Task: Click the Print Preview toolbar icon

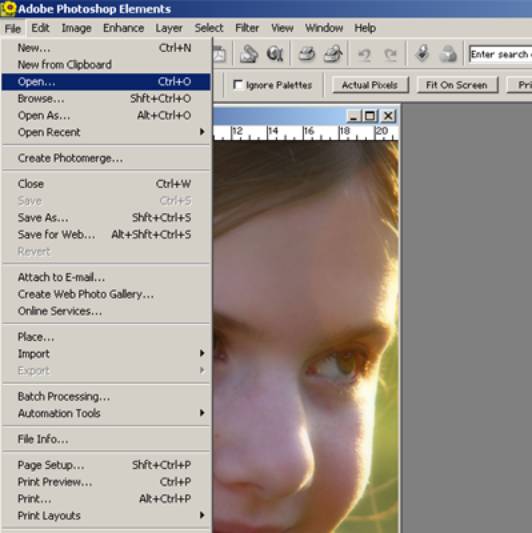Action: [333, 54]
